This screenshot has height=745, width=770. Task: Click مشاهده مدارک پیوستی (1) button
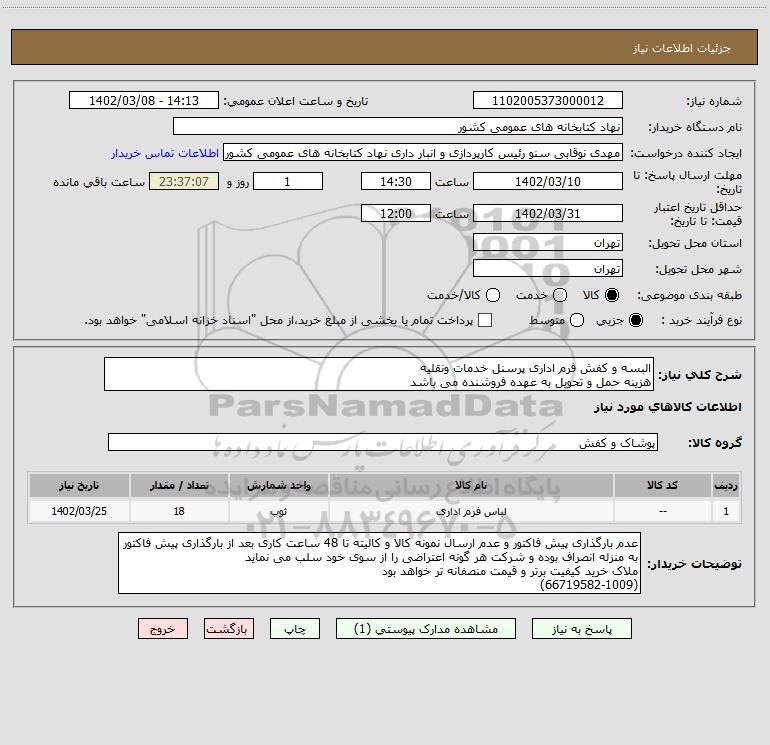click(x=426, y=629)
